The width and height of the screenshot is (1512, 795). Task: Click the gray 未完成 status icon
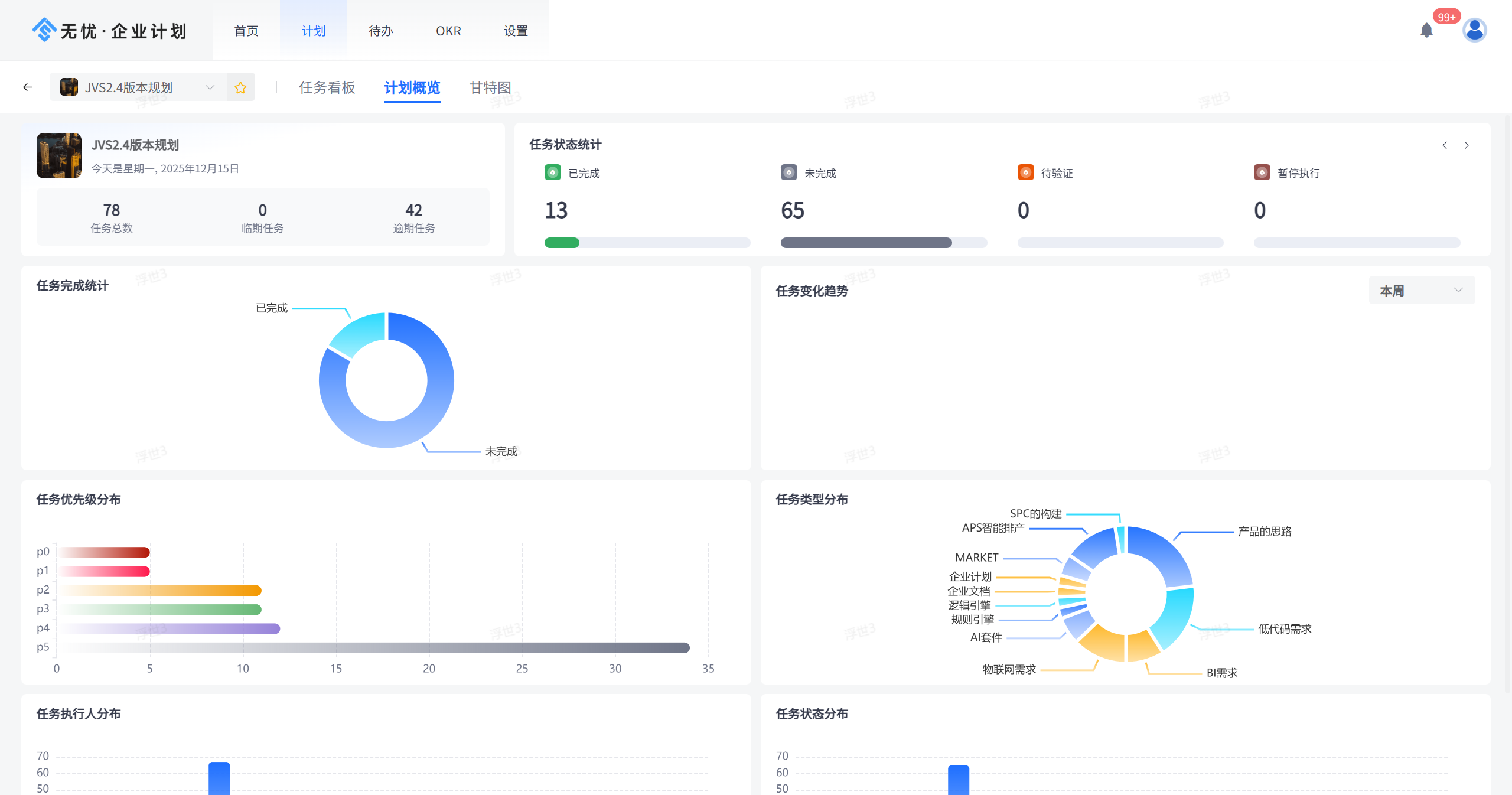pos(788,172)
